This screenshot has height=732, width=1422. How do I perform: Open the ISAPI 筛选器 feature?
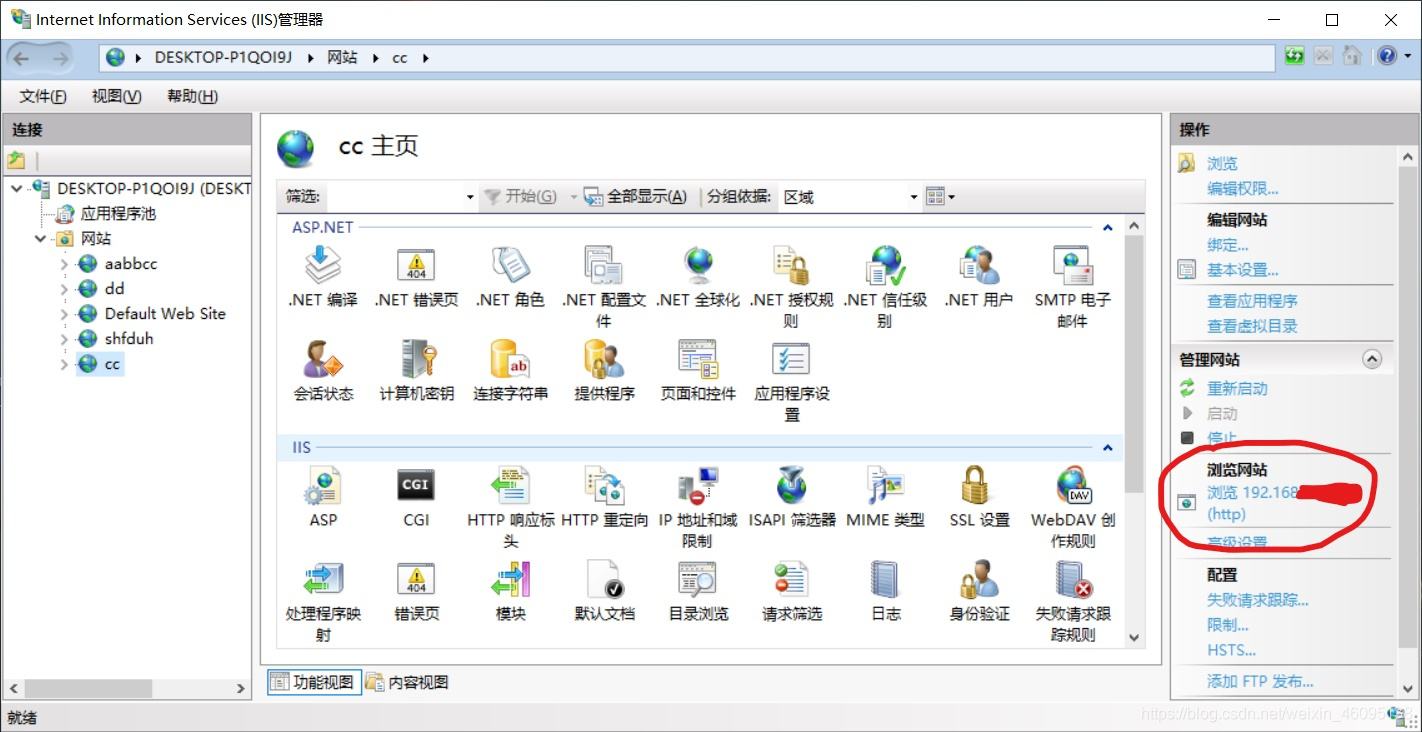pyautogui.click(x=792, y=497)
